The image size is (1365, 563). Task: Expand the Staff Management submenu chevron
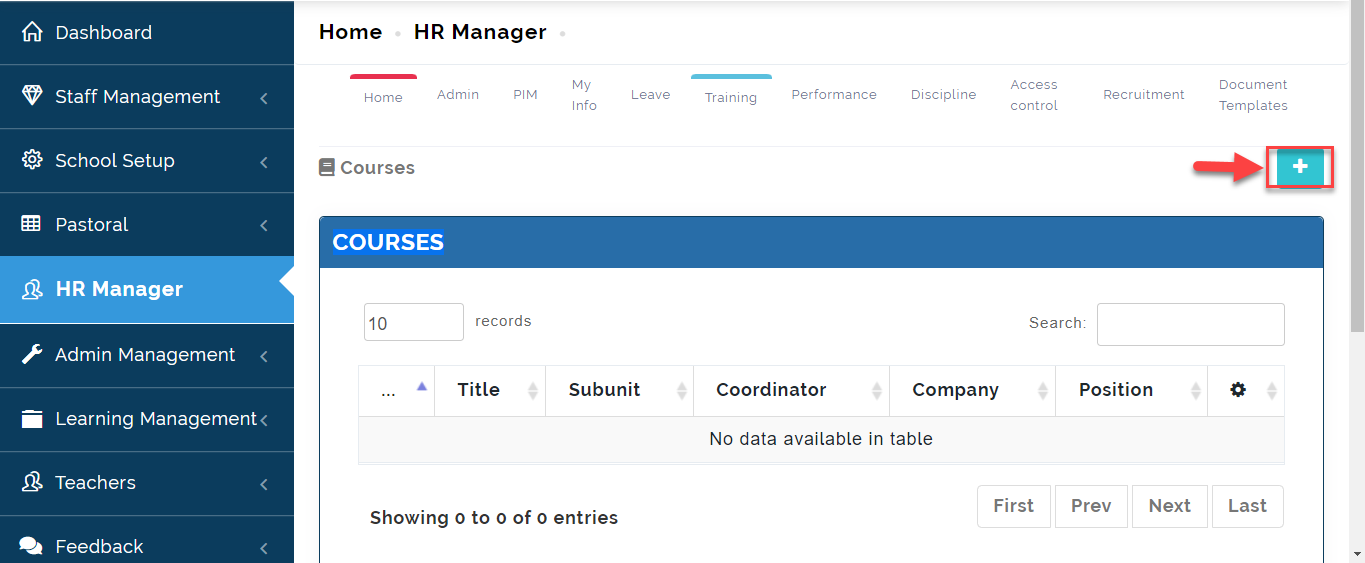point(264,98)
